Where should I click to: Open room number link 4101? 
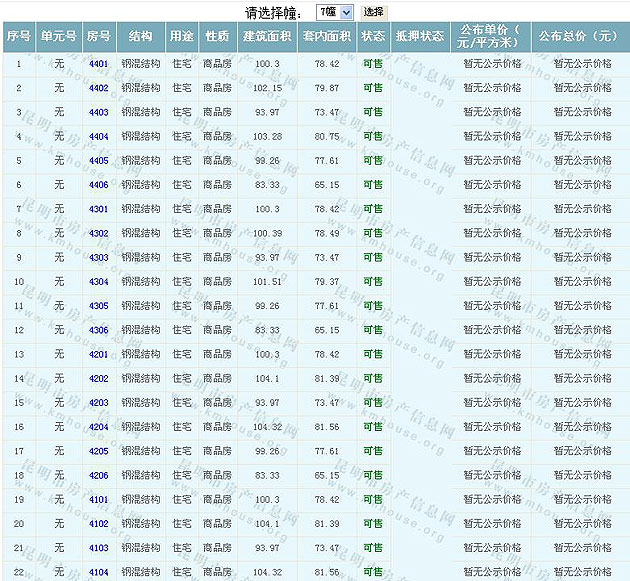point(98,500)
